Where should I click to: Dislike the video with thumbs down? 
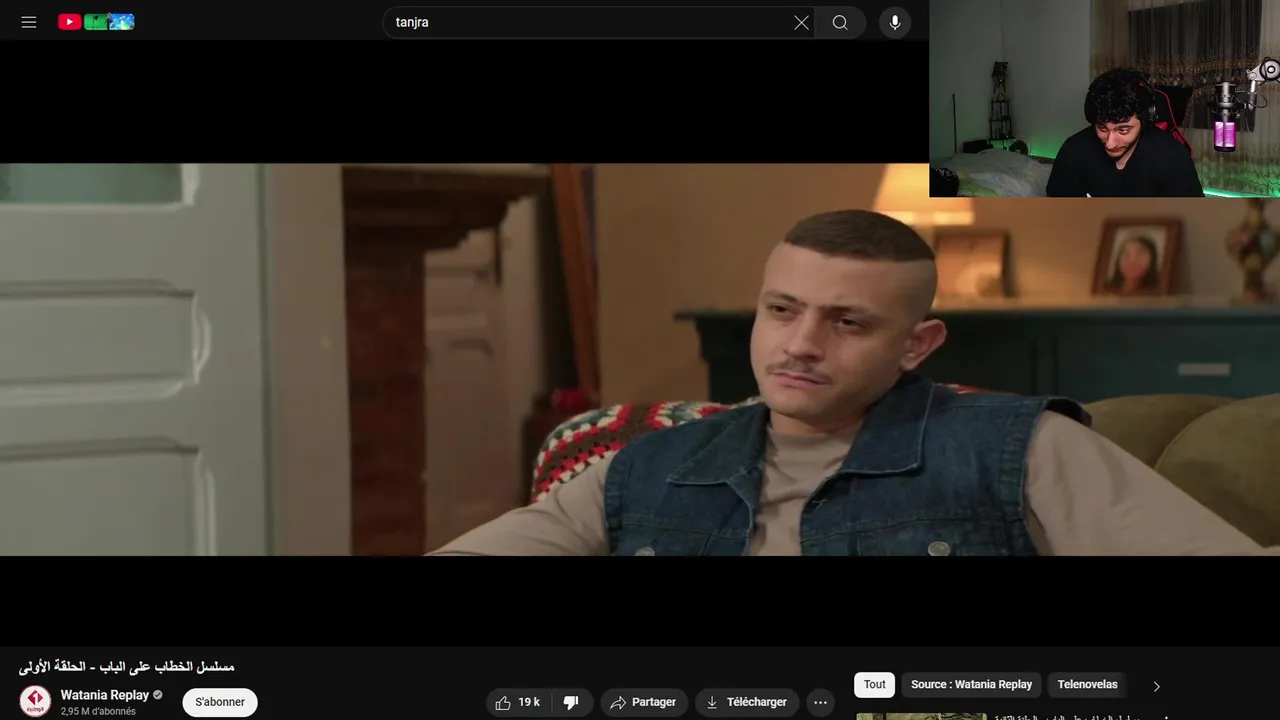572,702
